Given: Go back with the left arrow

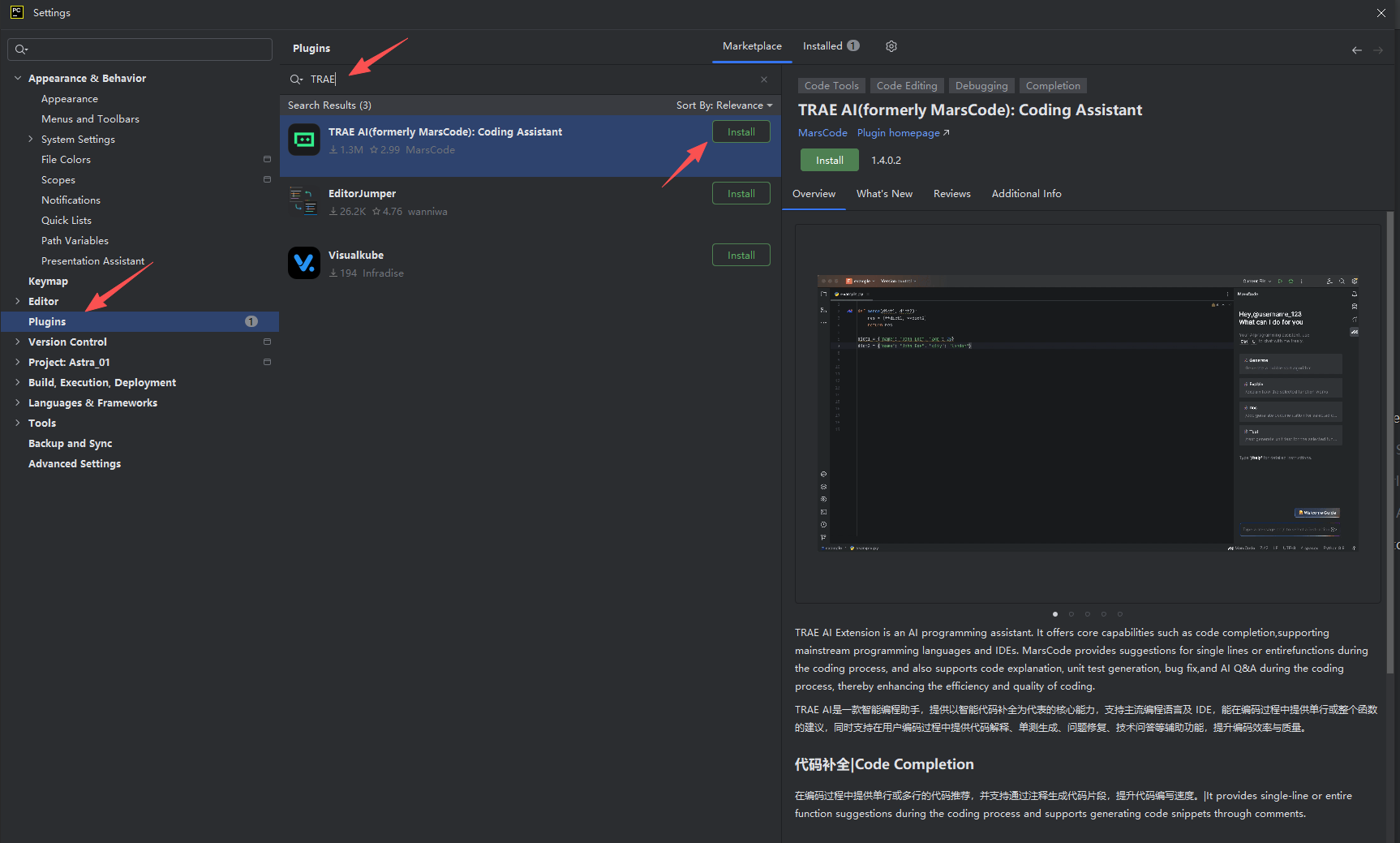Looking at the screenshot, I should pyautogui.click(x=1357, y=50).
